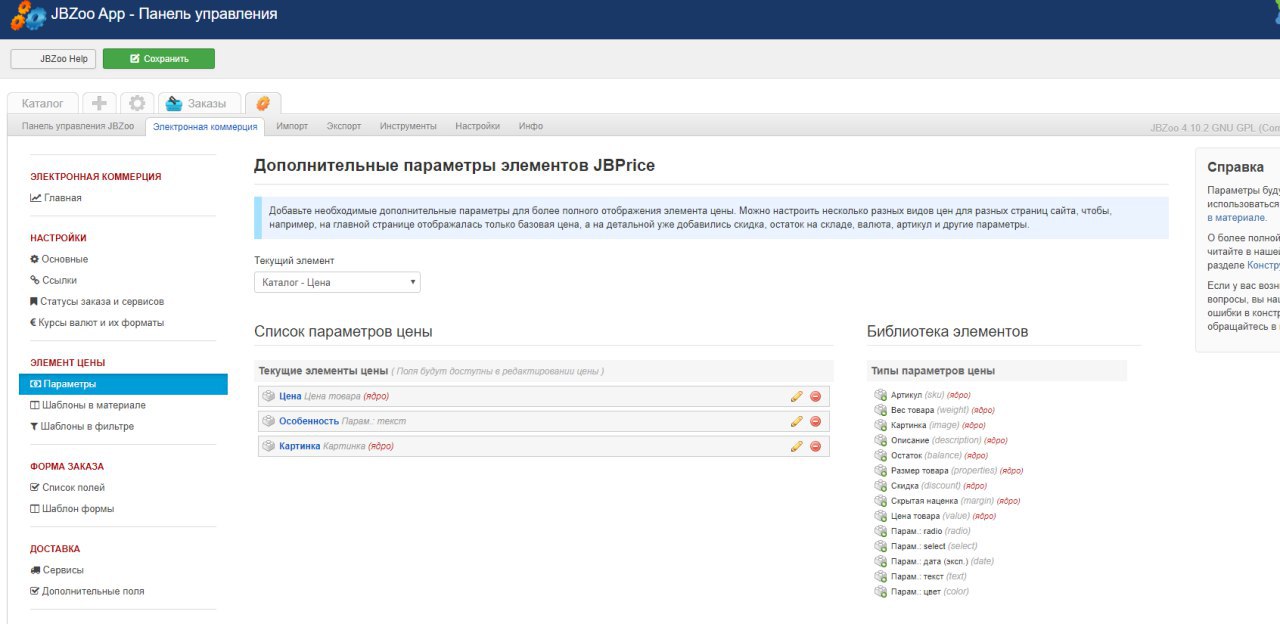Add the Размер товара (properties) element icon
The height and width of the screenshot is (624, 1280).
tap(880, 470)
